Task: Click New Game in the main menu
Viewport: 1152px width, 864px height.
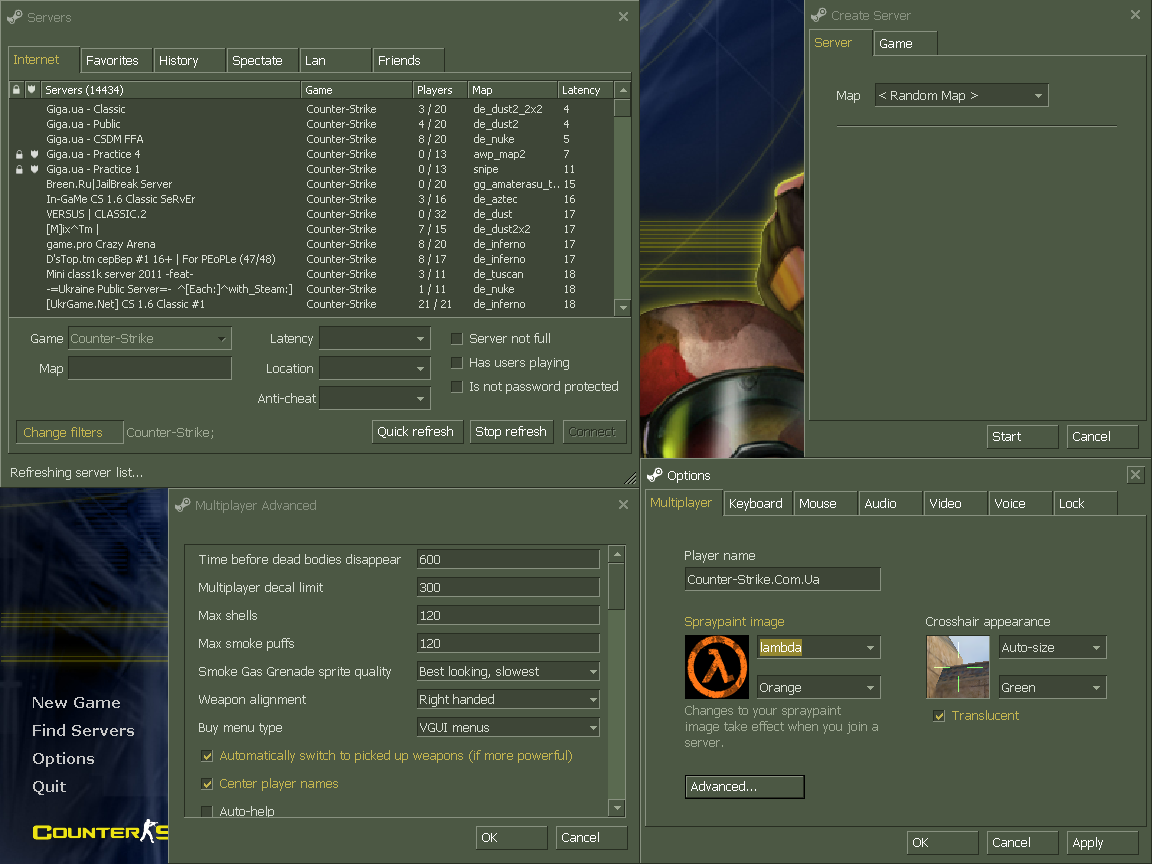Action: pyautogui.click(x=76, y=702)
